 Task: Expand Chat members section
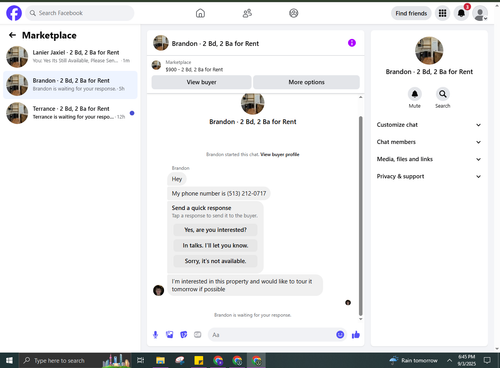pos(429,142)
